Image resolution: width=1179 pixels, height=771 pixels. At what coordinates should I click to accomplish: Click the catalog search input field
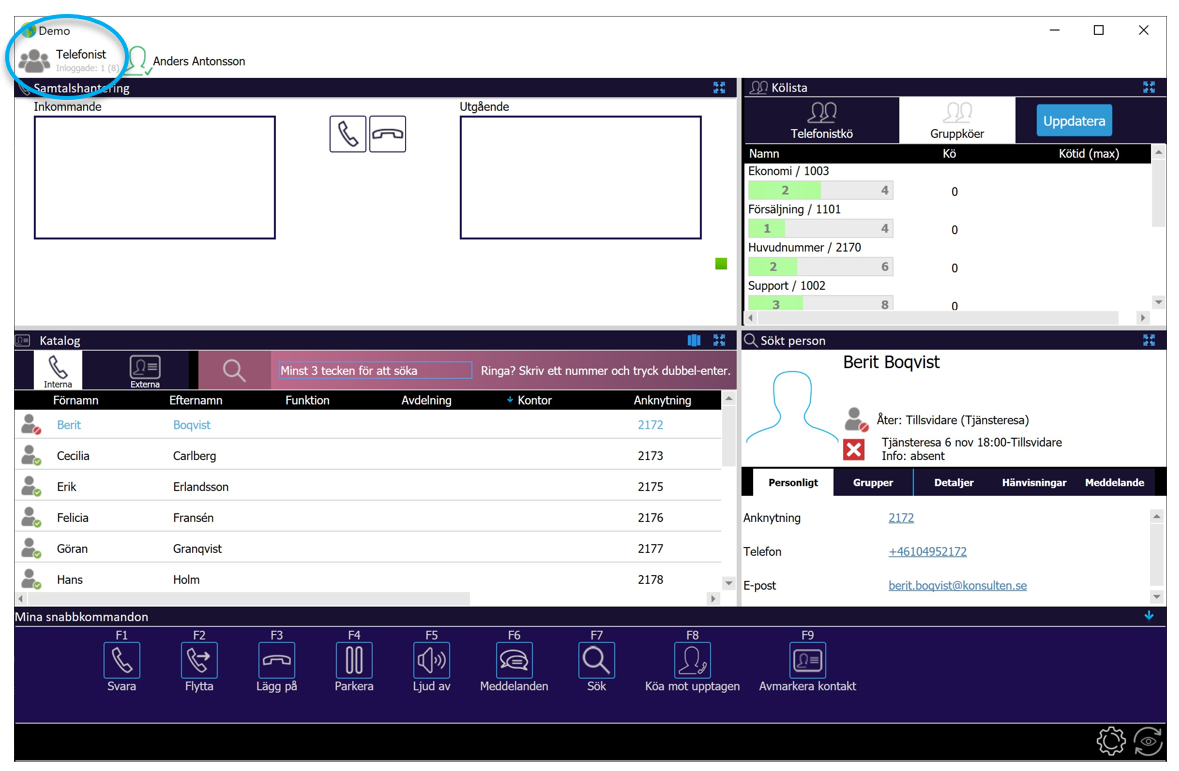(374, 370)
